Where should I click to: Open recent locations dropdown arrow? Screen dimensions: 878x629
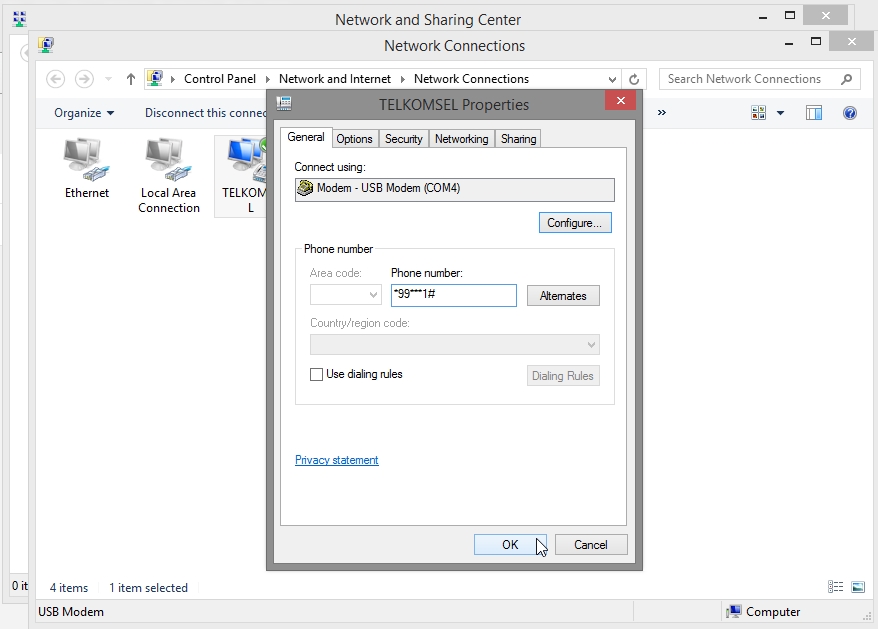(x=108, y=79)
